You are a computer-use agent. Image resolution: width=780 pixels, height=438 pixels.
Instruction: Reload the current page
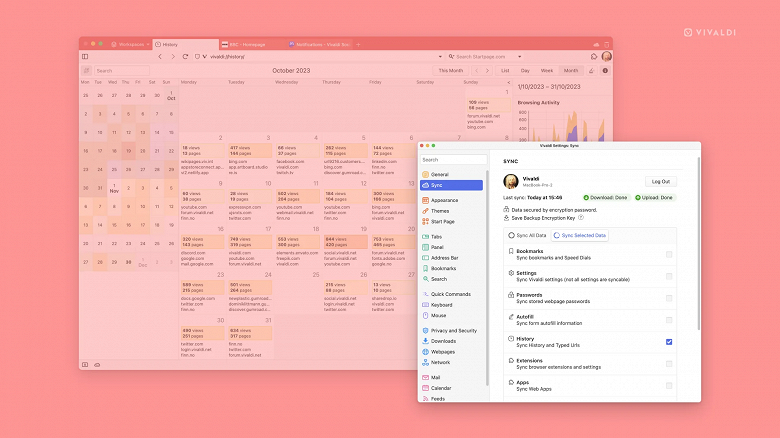185,57
